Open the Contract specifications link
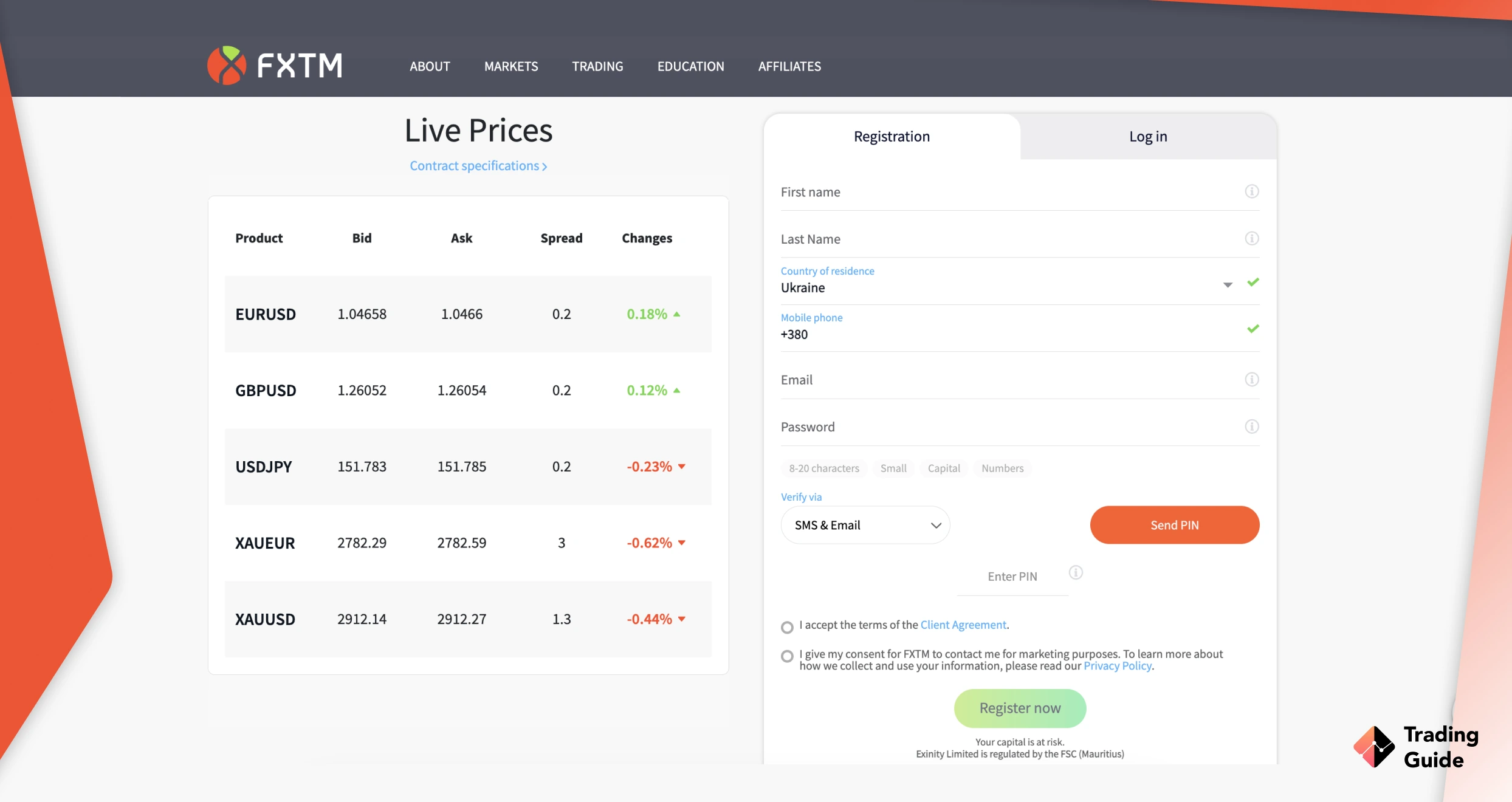Screen dimensions: 1512x802 click(x=478, y=166)
